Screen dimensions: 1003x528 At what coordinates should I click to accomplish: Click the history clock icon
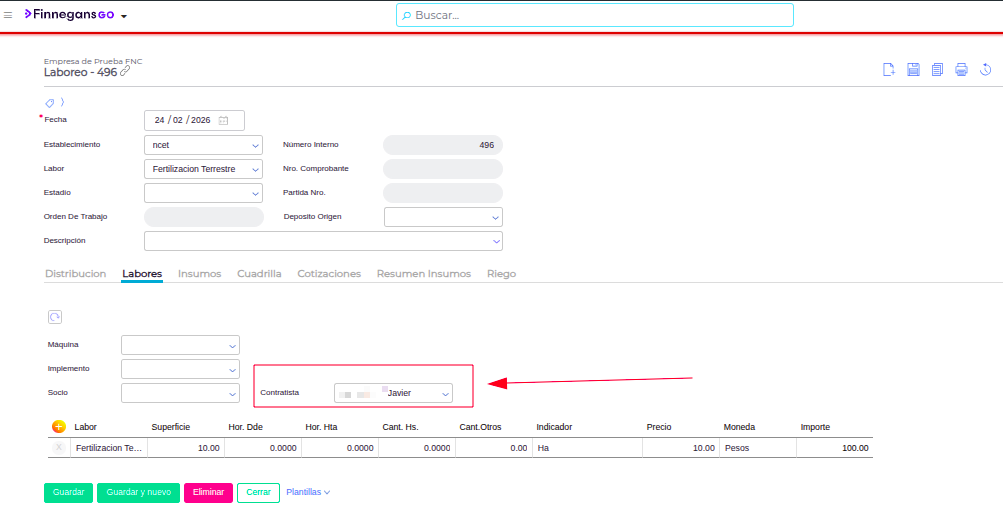[x=985, y=69]
